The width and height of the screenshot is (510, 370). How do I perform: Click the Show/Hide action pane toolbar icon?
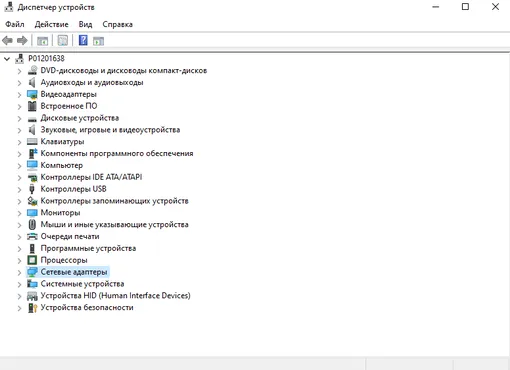point(98,41)
